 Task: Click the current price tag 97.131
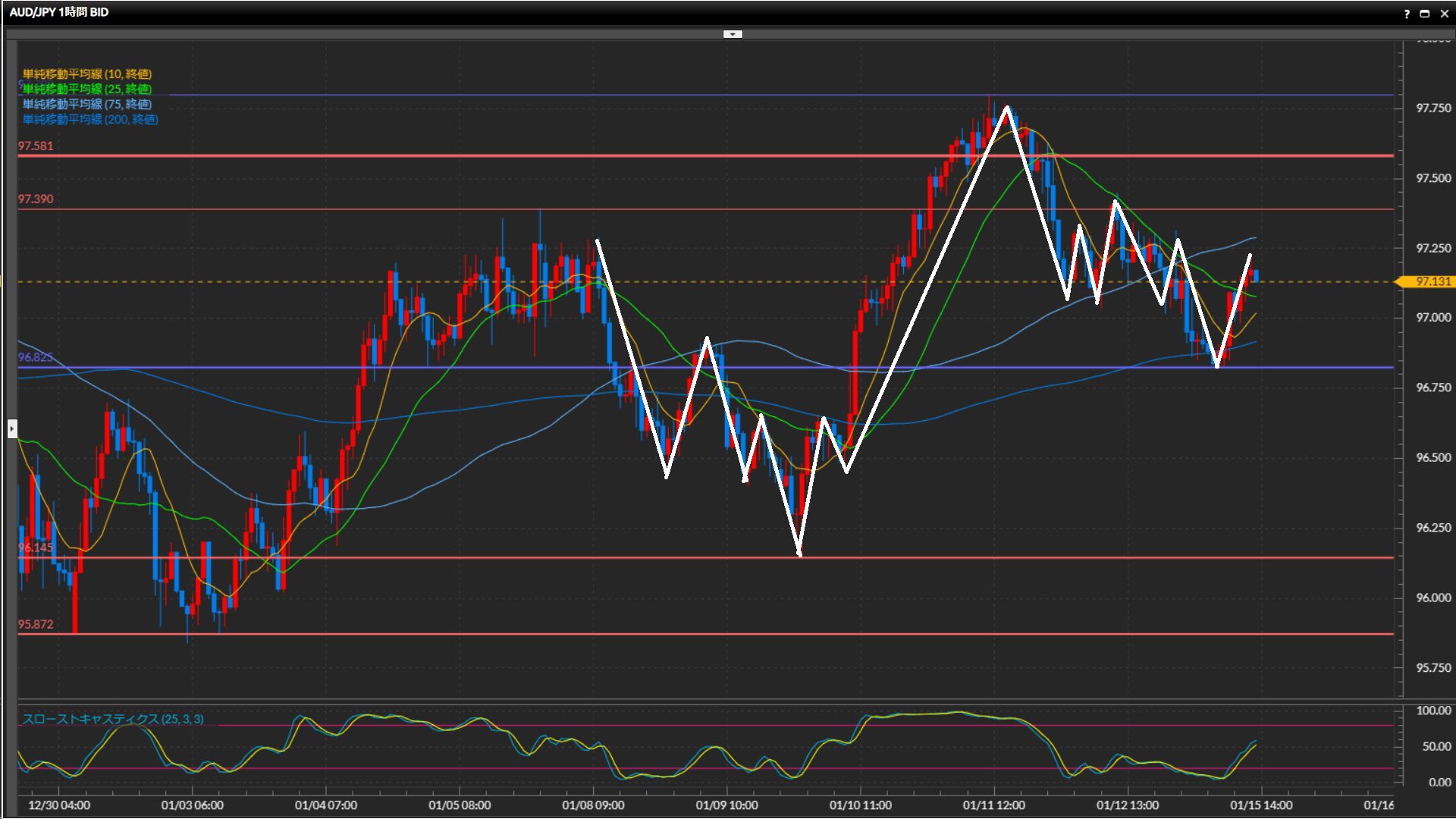pyautogui.click(x=1432, y=281)
